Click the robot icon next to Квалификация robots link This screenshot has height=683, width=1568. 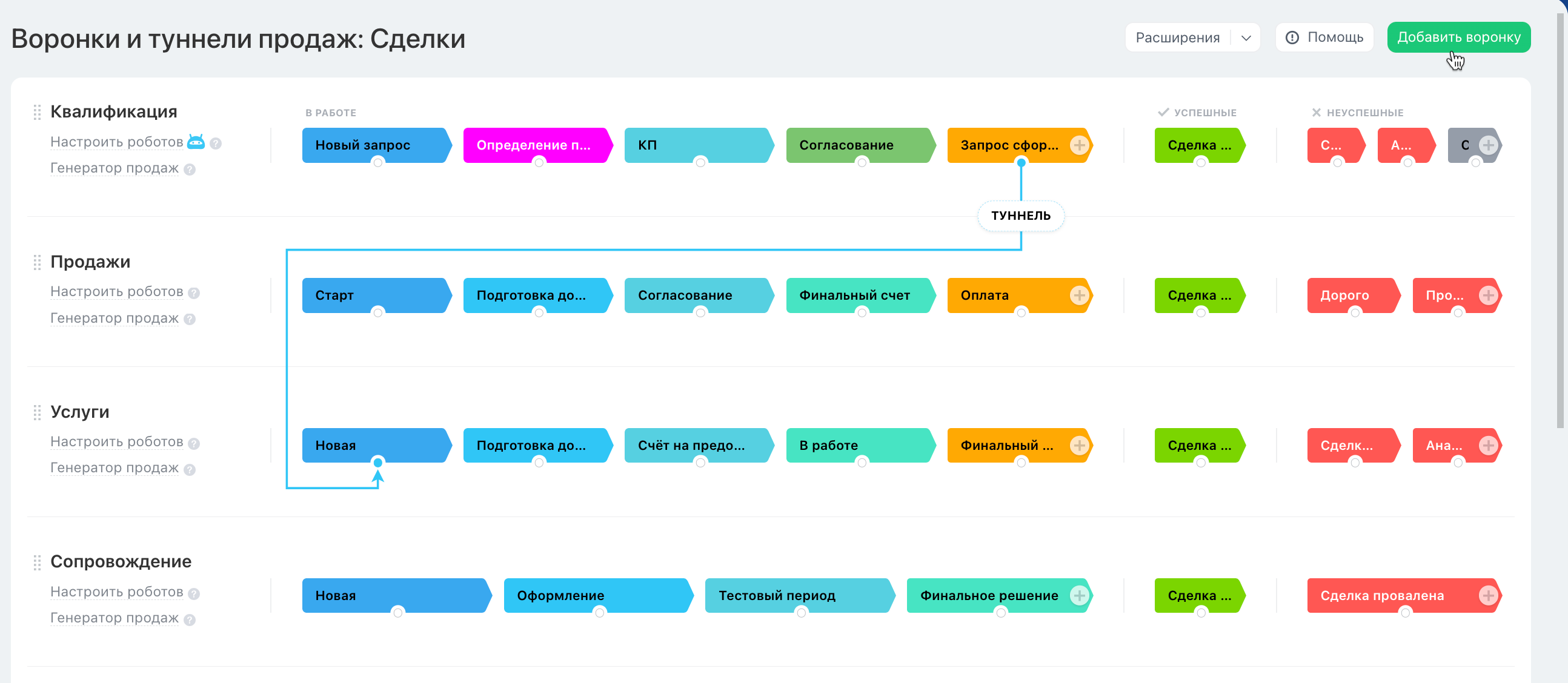[195, 142]
